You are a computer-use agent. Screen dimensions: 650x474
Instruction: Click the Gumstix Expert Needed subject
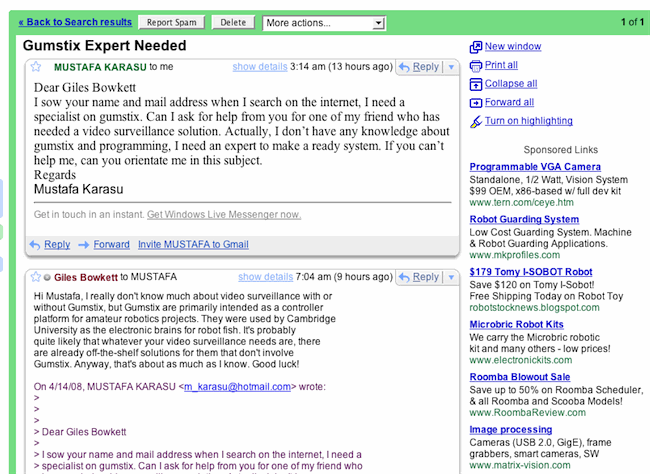click(x=104, y=46)
